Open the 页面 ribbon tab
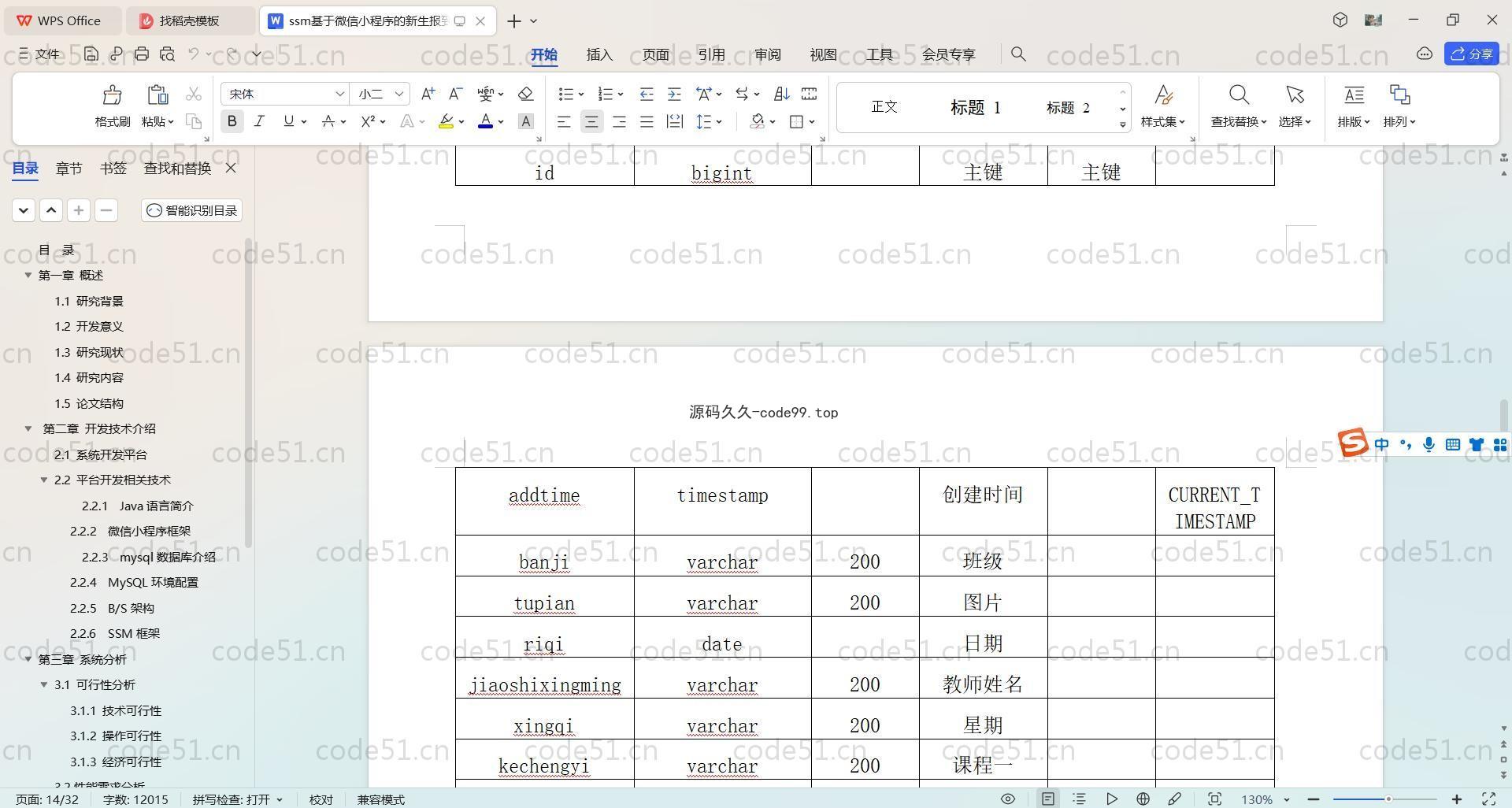Viewport: 1512px width, 808px height. [x=655, y=54]
